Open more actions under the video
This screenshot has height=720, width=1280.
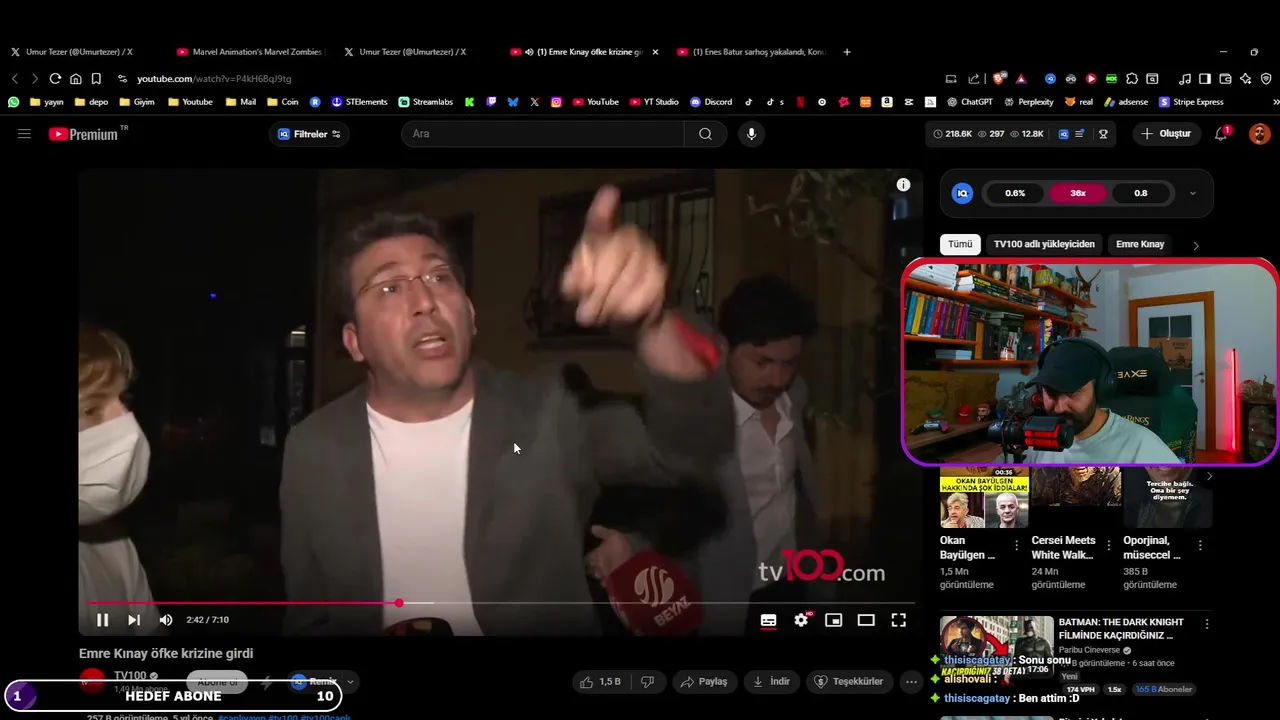[911, 682]
